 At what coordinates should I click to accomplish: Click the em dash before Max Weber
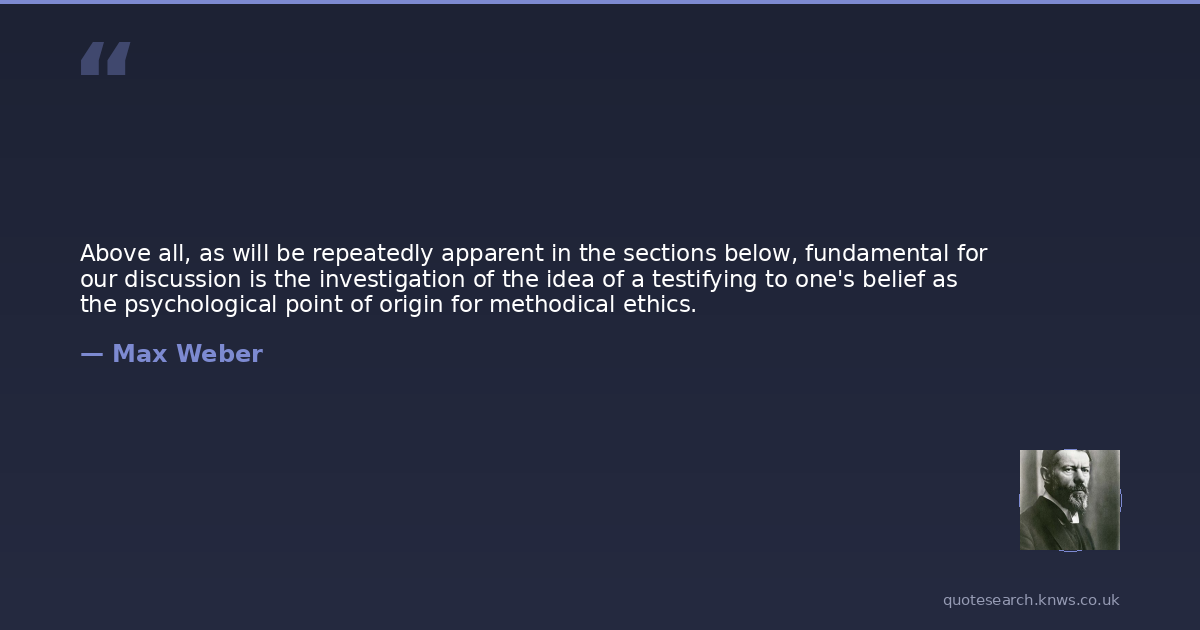tap(91, 354)
